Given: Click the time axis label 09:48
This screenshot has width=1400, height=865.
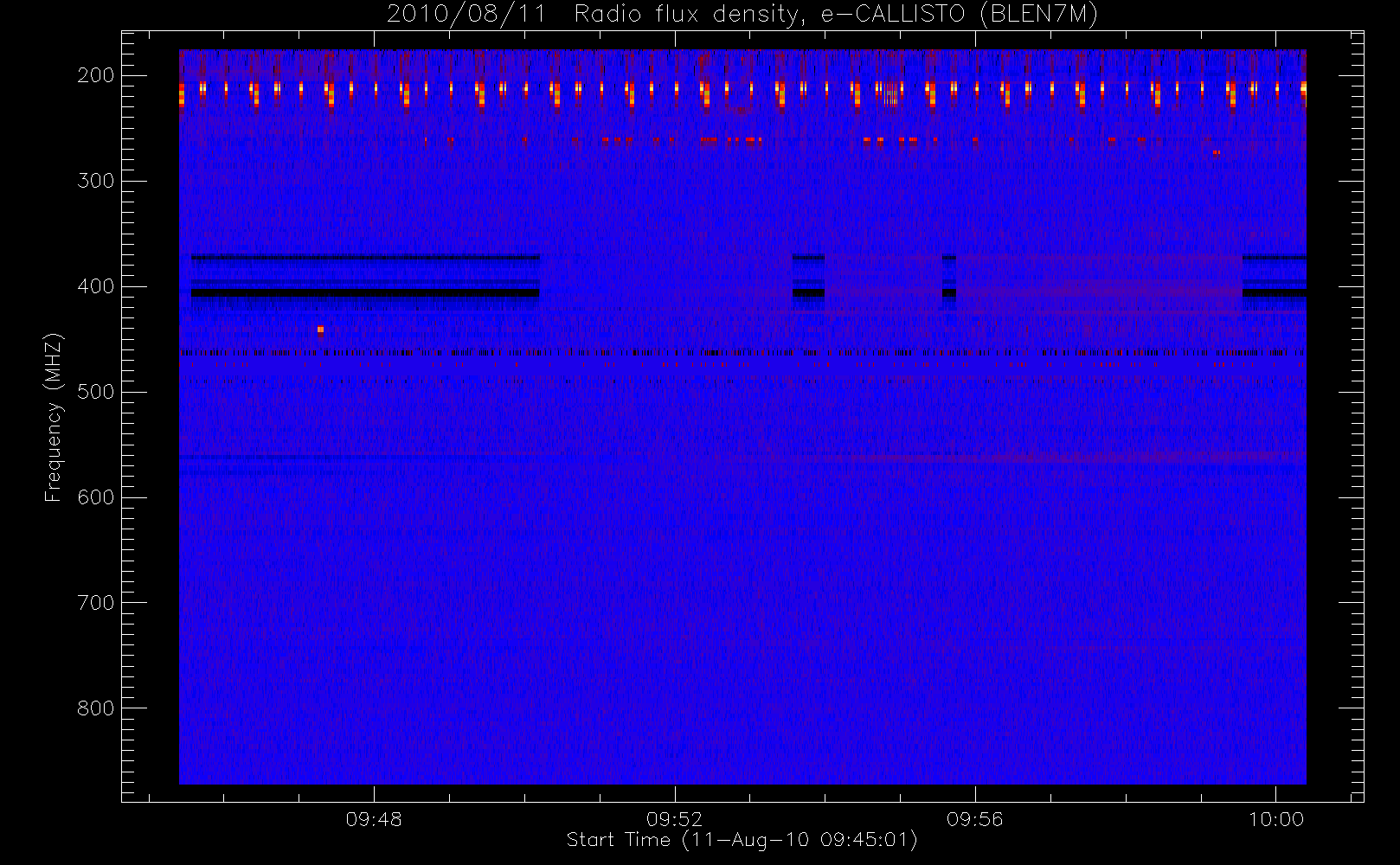Looking at the screenshot, I should [x=374, y=819].
